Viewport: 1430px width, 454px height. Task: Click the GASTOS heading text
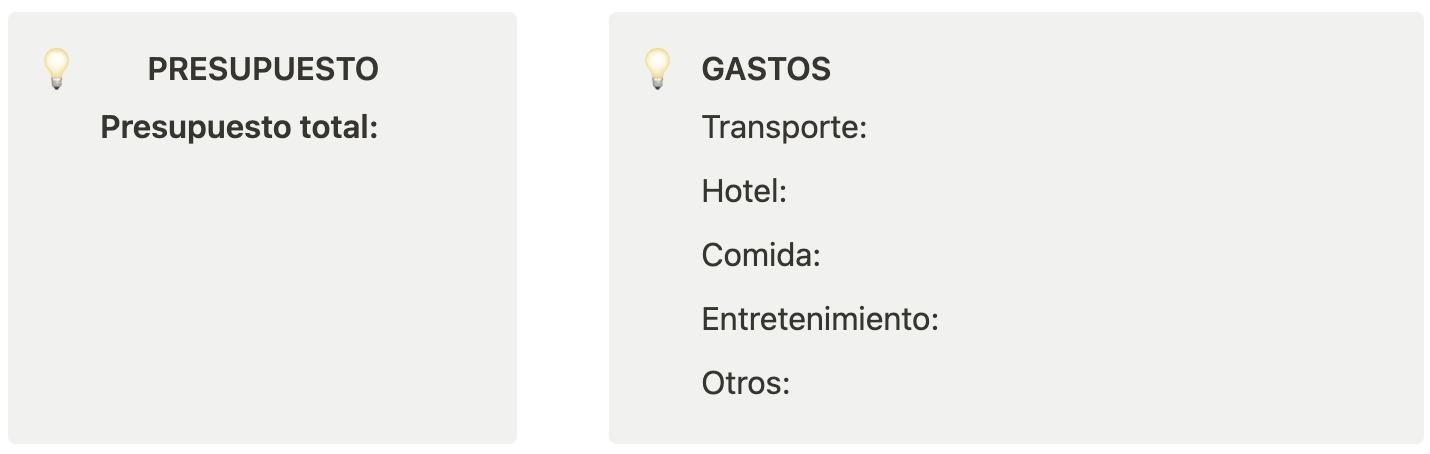coord(766,69)
